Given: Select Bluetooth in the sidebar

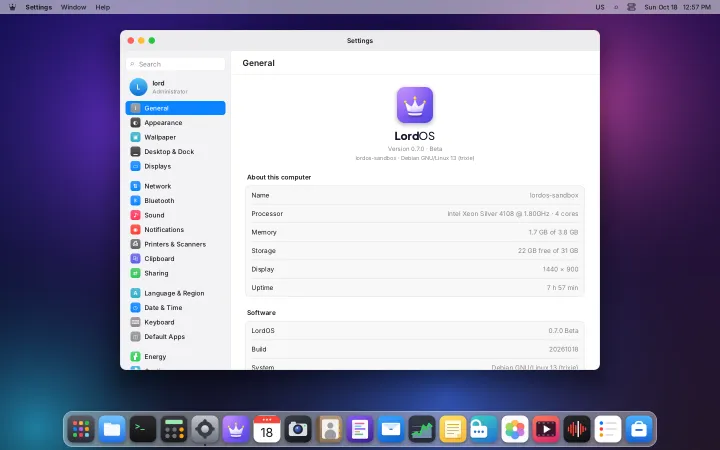Looking at the screenshot, I should coord(175,201).
